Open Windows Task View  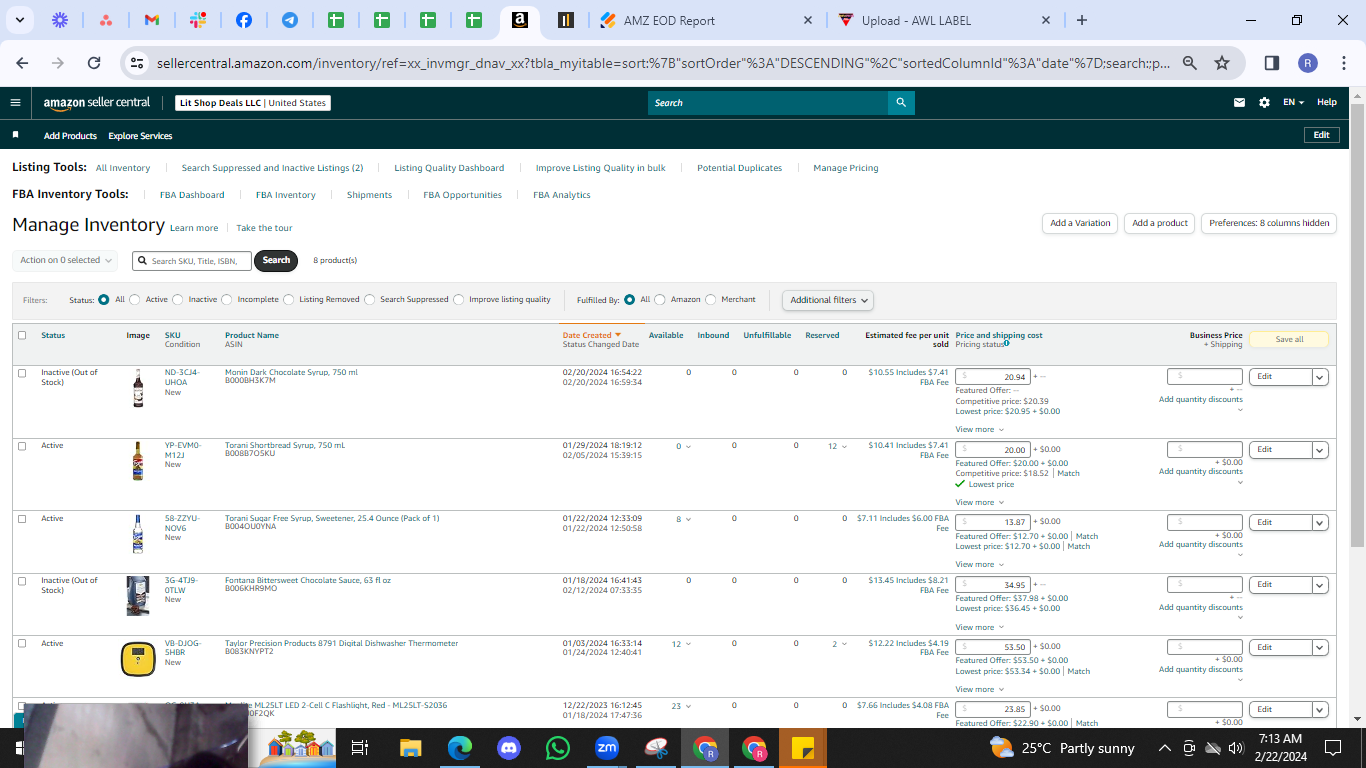(x=361, y=748)
